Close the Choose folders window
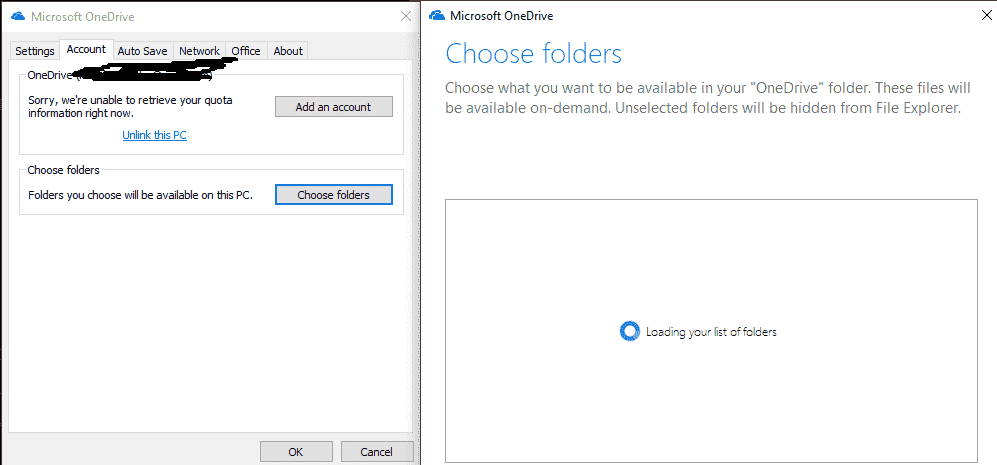 pyautogui.click(x=986, y=16)
